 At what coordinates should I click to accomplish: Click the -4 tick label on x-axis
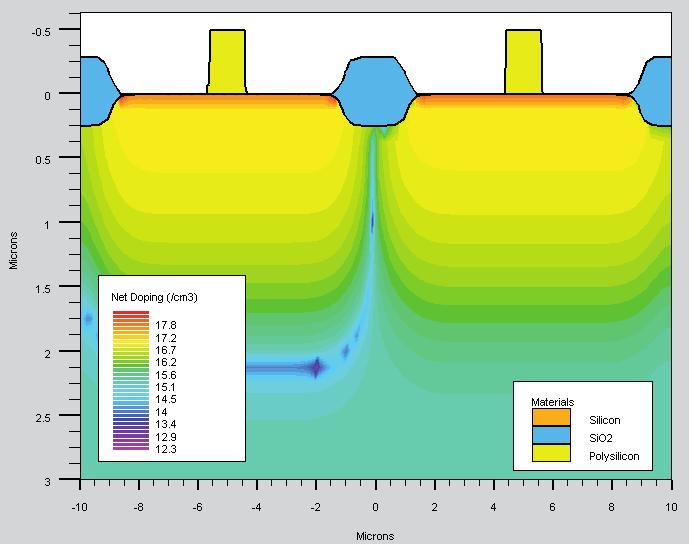(x=257, y=507)
